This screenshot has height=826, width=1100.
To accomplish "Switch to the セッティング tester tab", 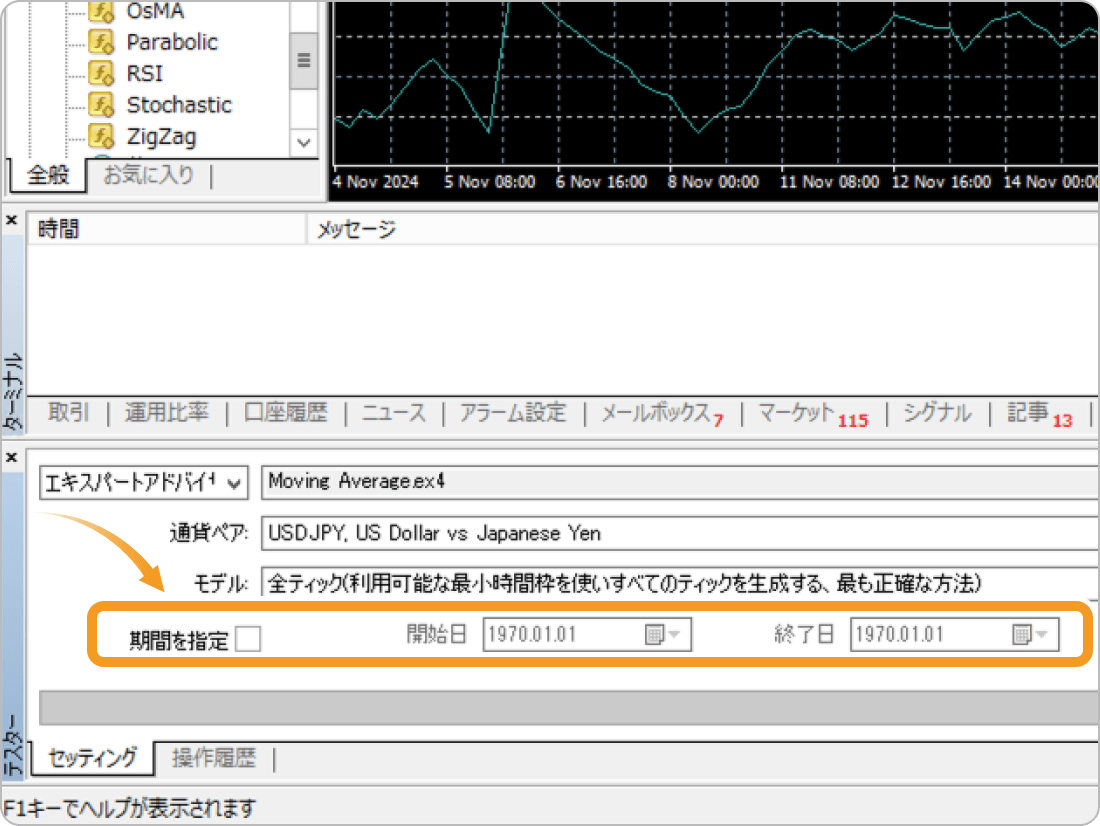I will pyautogui.click(x=92, y=758).
